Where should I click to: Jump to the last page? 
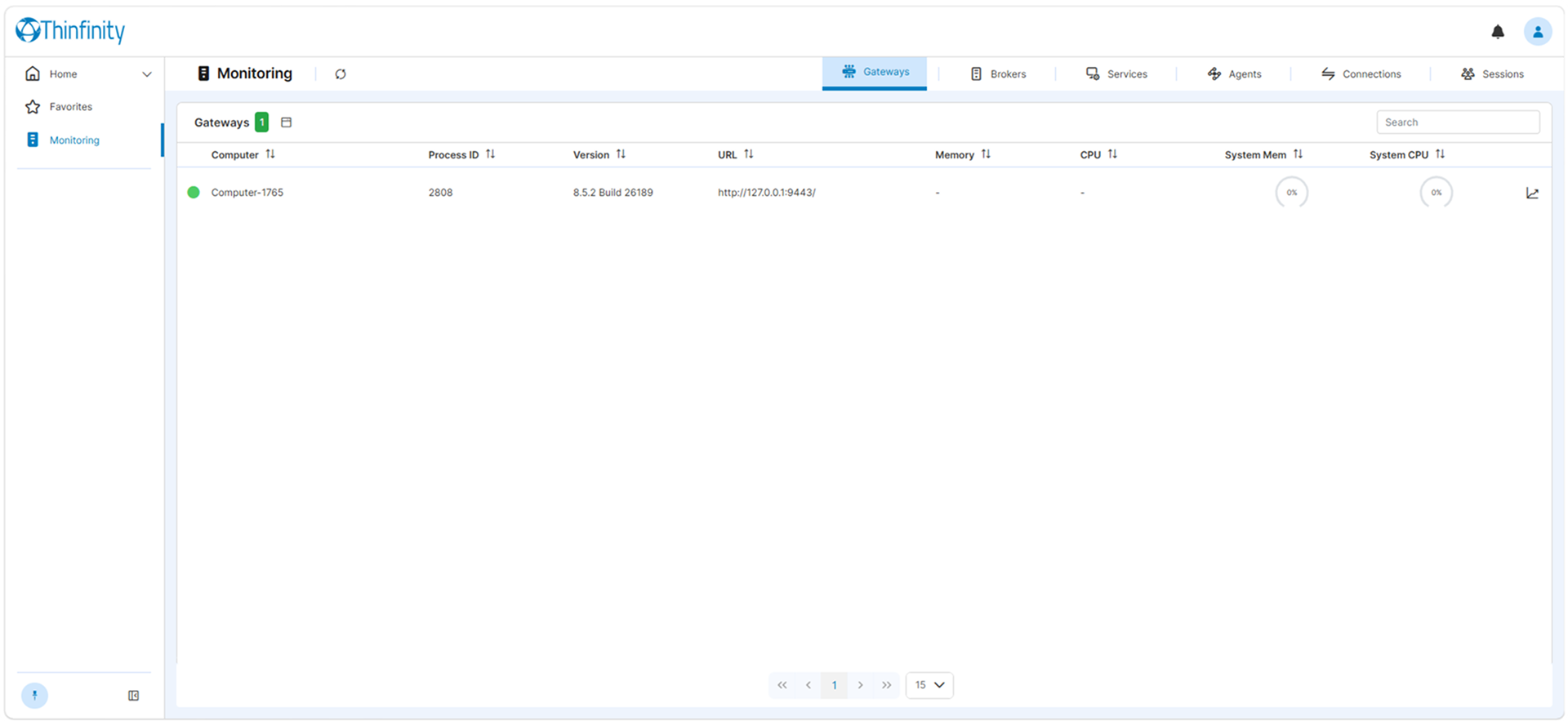[x=887, y=685]
